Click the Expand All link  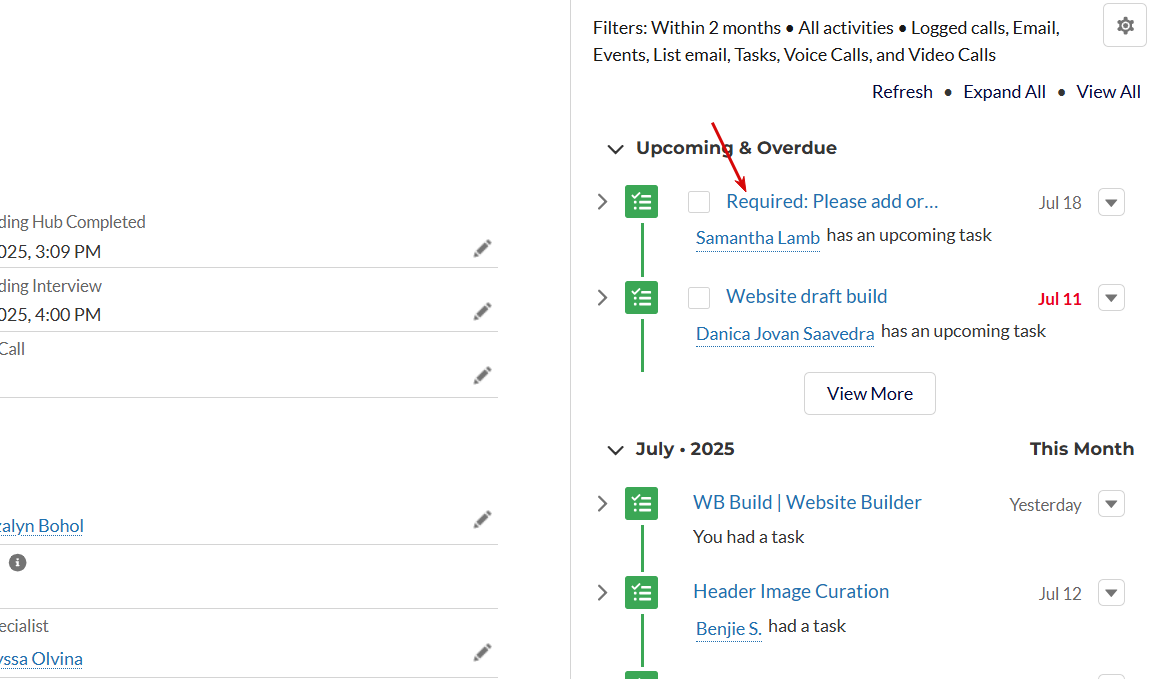[1004, 92]
